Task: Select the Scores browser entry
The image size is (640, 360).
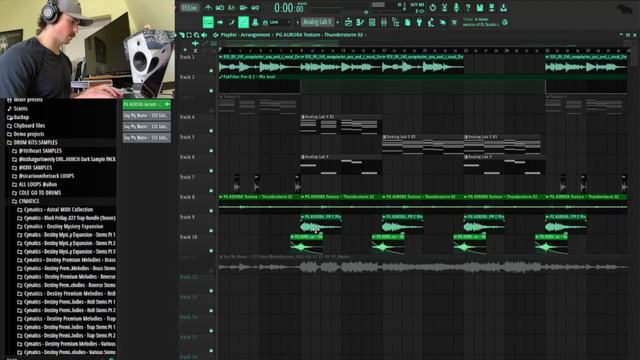Action: click(20, 109)
